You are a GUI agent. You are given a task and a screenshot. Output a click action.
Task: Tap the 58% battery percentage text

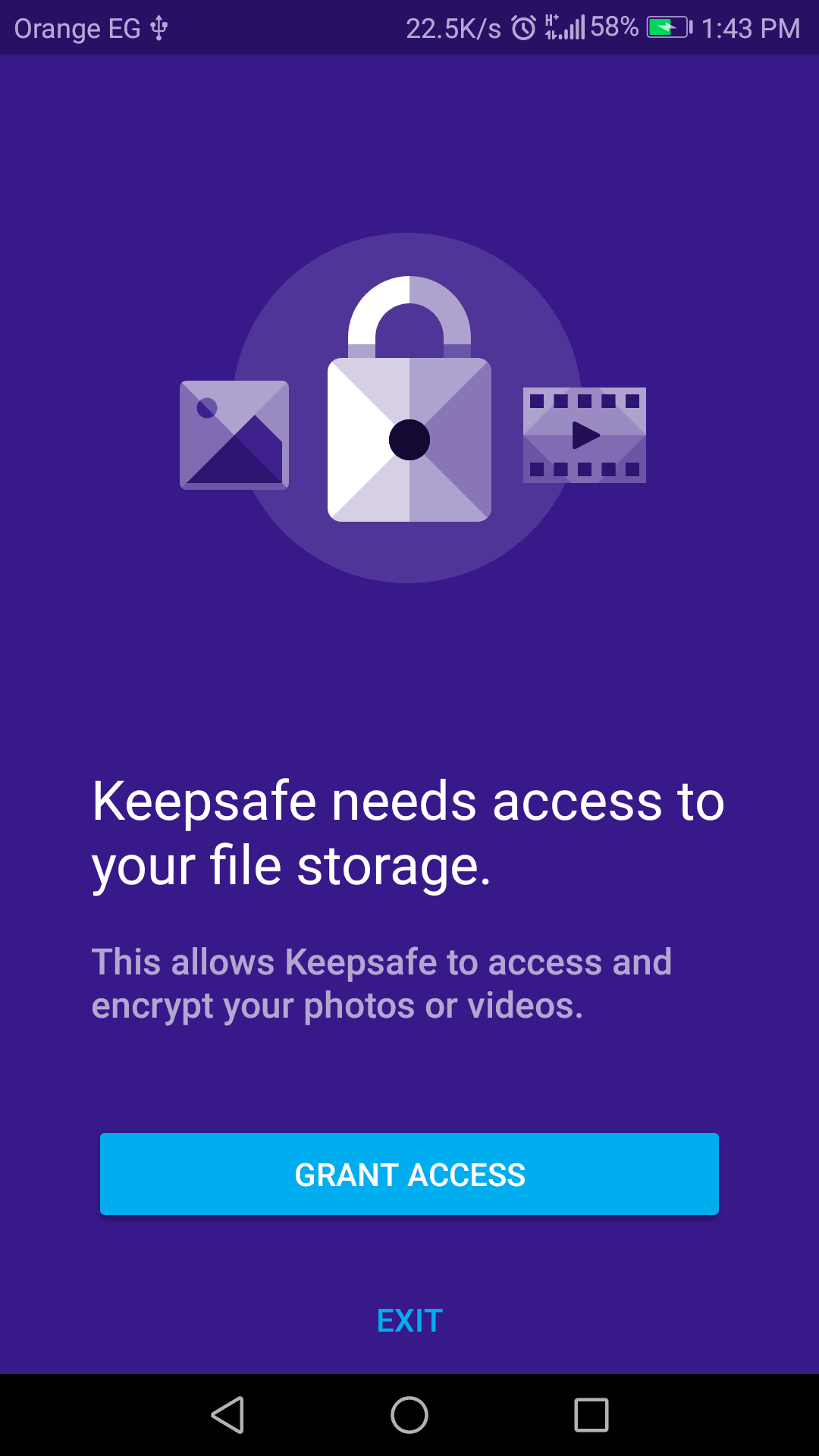[614, 27]
